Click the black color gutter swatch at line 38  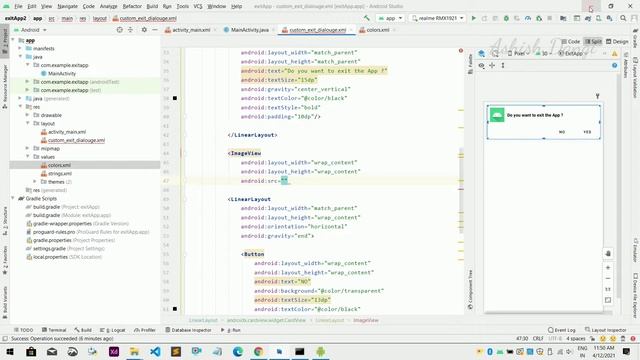tap(175, 98)
